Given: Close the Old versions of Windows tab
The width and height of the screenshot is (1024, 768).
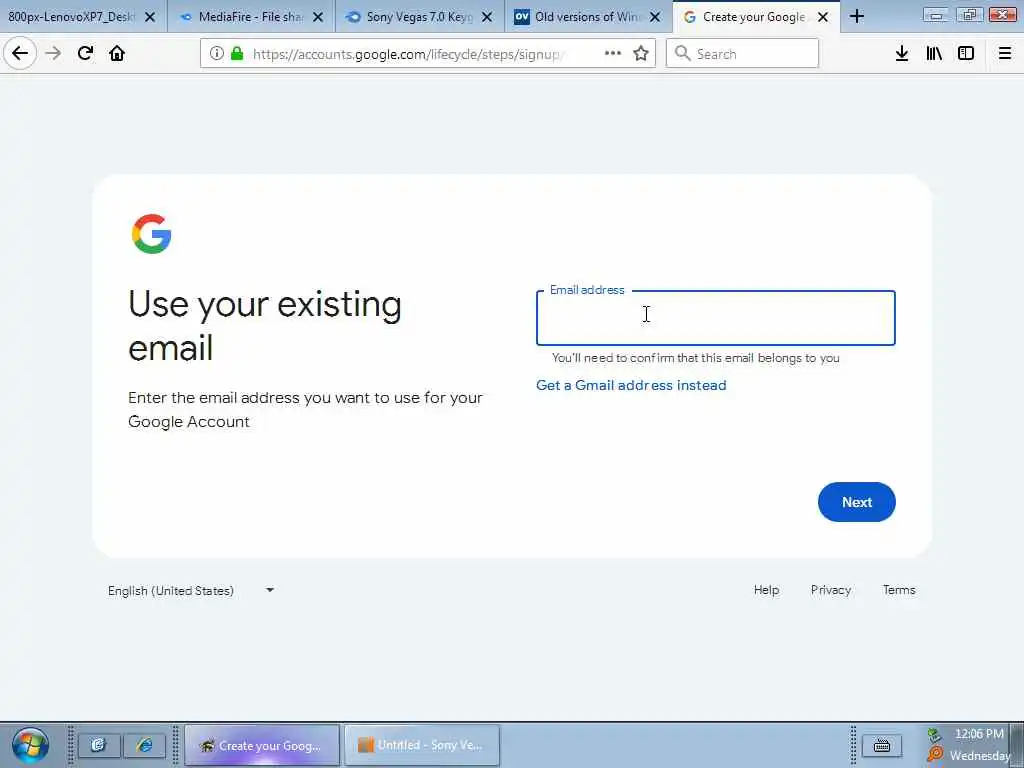Looking at the screenshot, I should click(655, 17).
